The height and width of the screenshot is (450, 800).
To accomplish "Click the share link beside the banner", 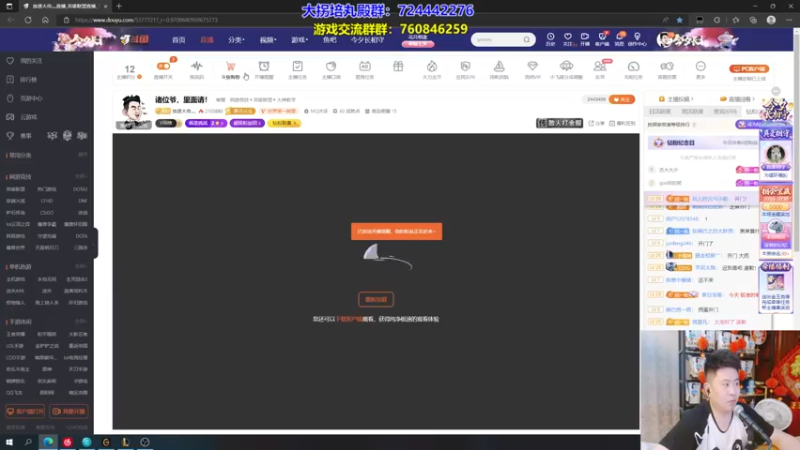I will pyautogui.click(x=596, y=123).
